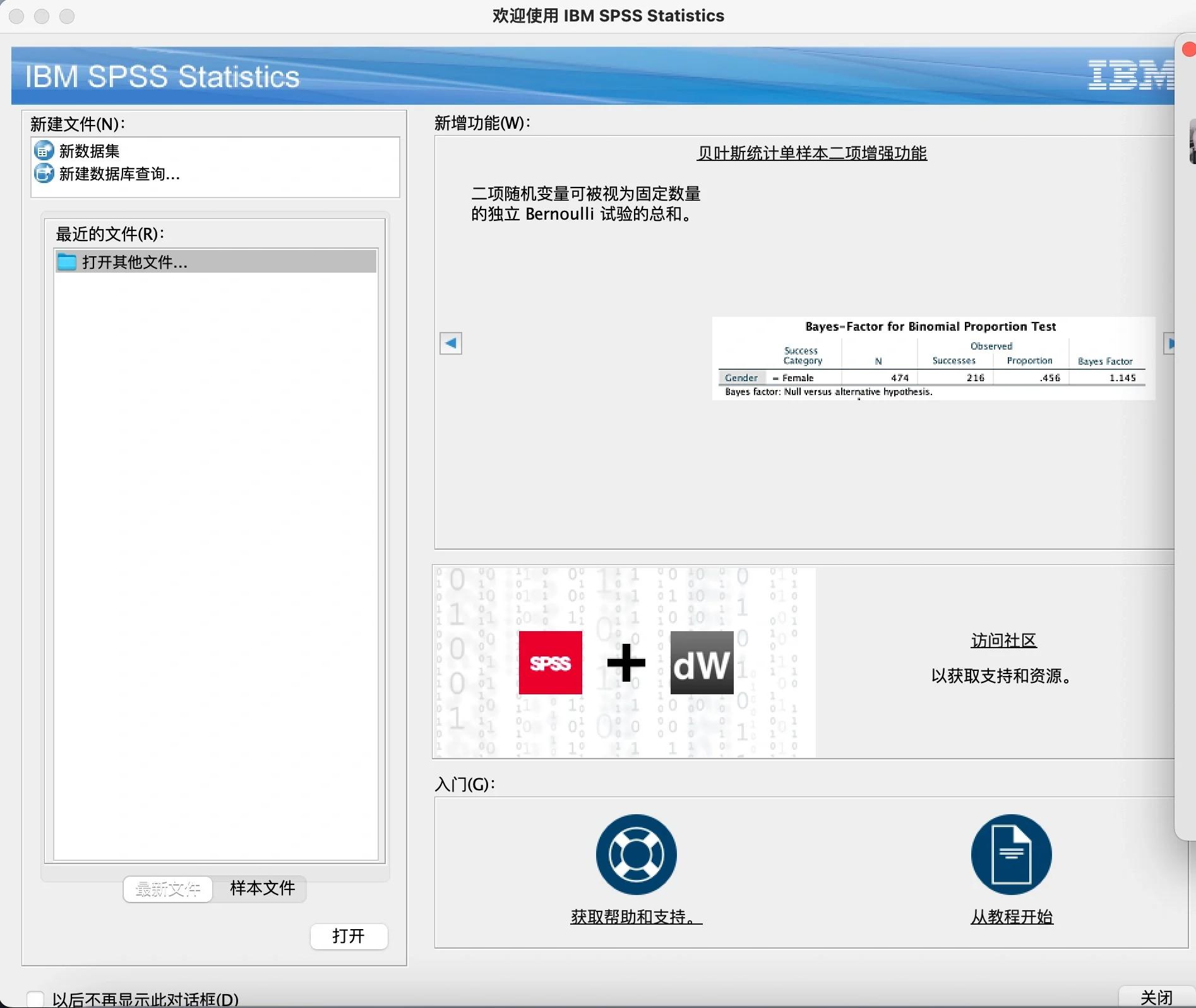The width and height of the screenshot is (1196, 1008).
Task: Open the 获取帮助和支持 link
Action: pos(636,916)
